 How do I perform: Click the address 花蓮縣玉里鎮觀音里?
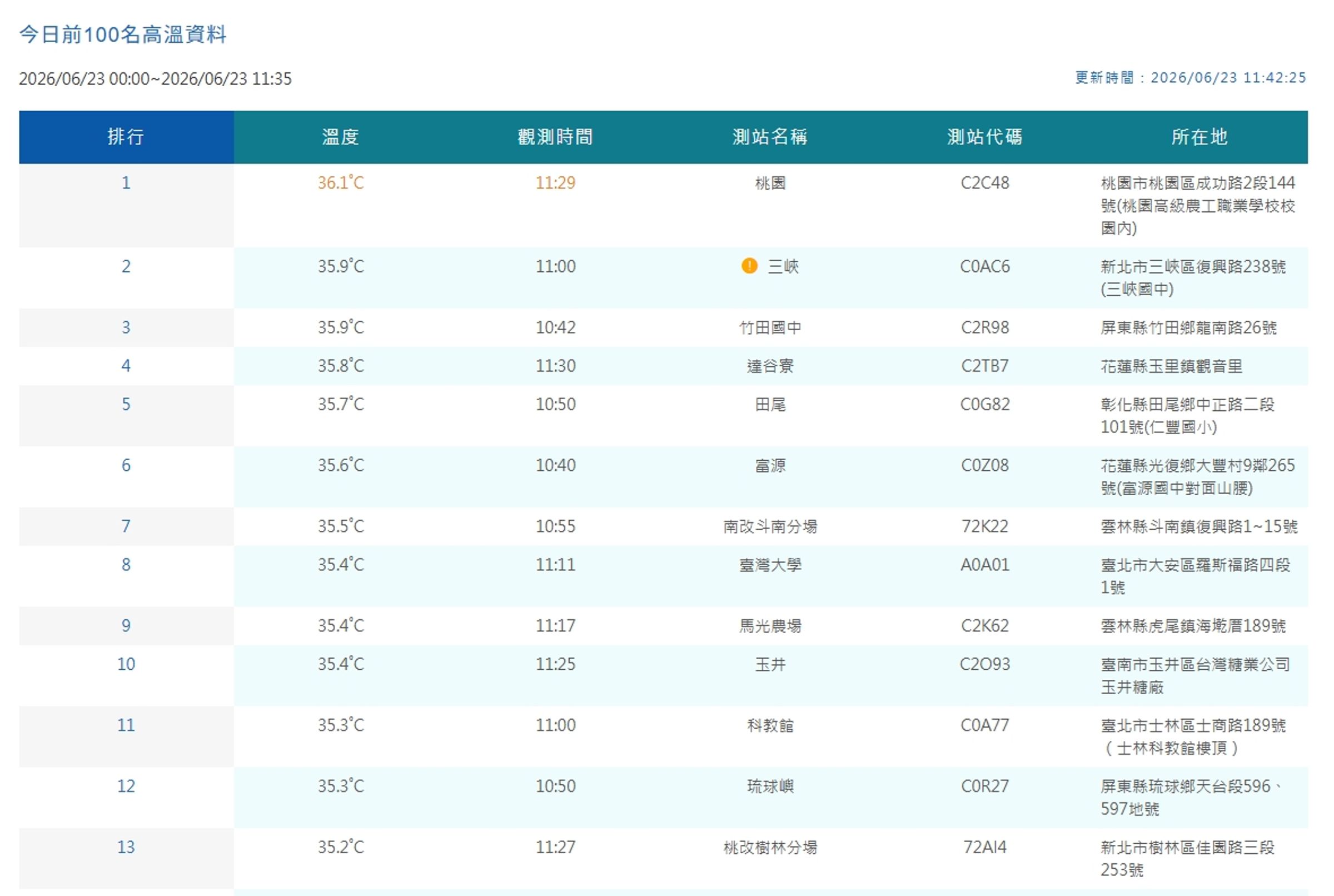click(x=1172, y=366)
